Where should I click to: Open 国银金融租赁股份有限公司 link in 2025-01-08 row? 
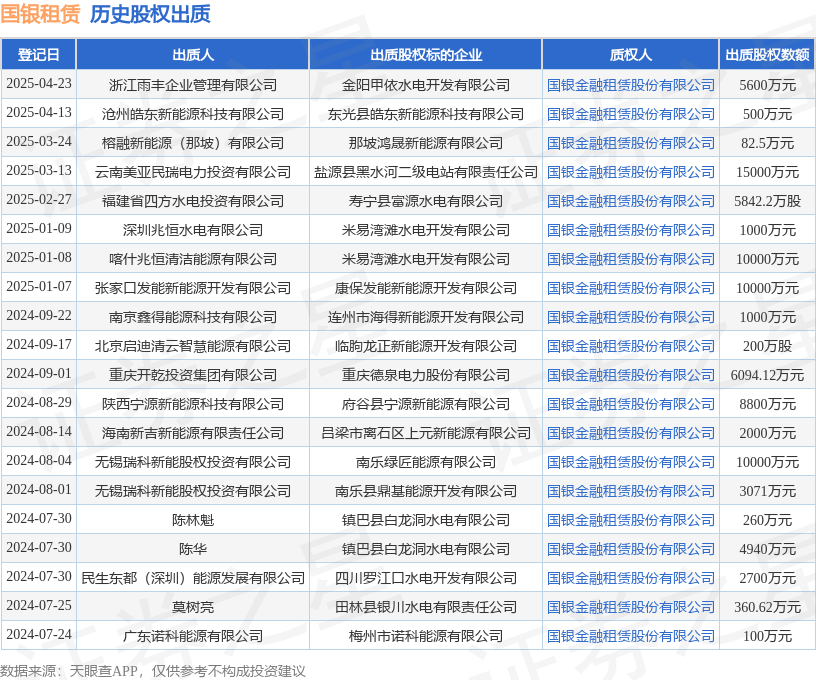(631, 259)
